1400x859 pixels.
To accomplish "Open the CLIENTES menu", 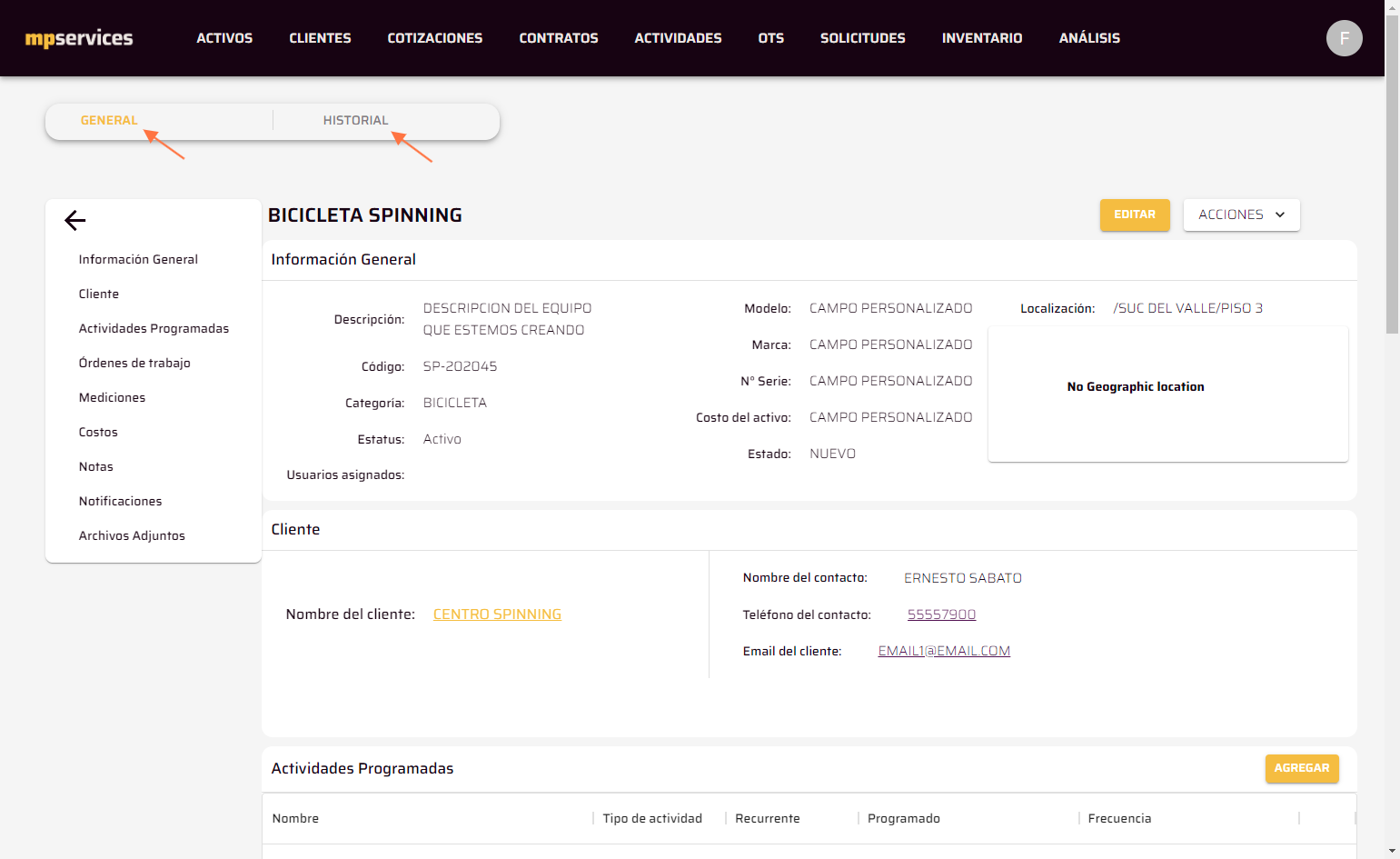I will (320, 38).
